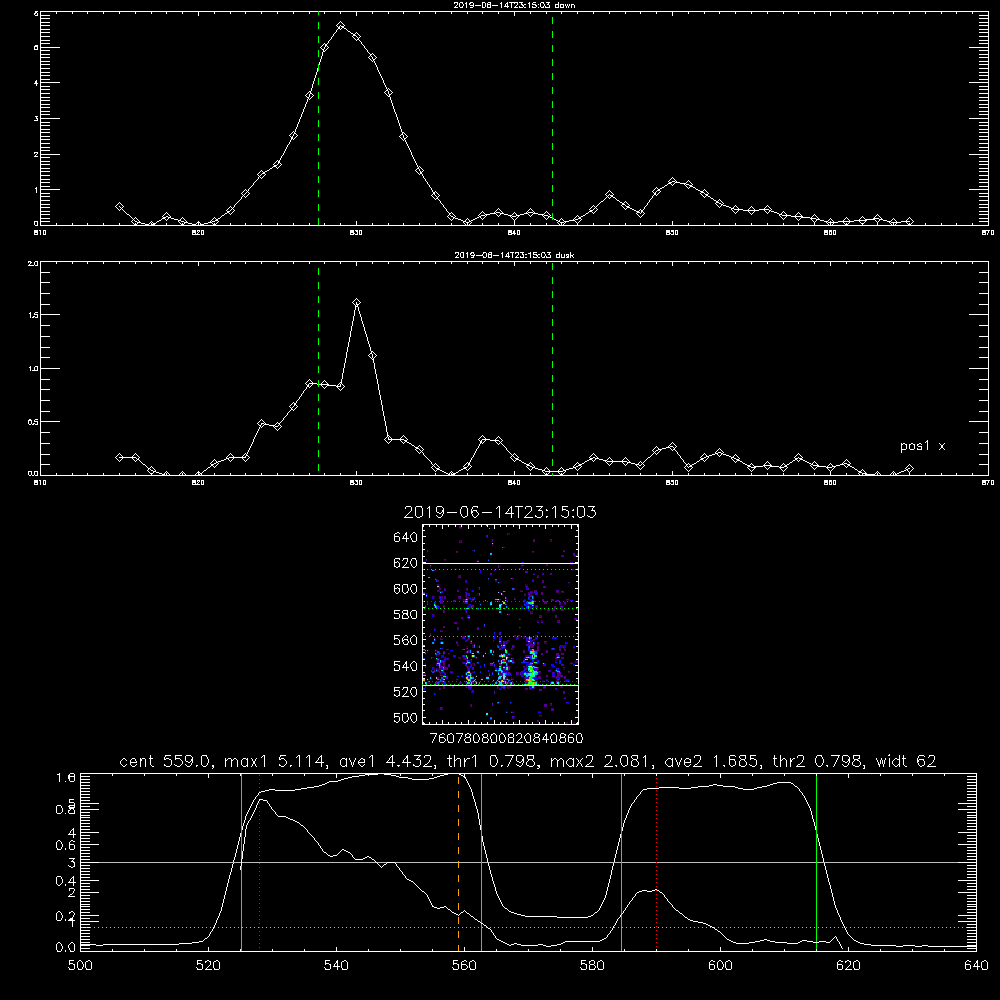Click the 560 label on spectrogram y-axis
The width and height of the screenshot is (1000, 1000).
click(x=406, y=640)
